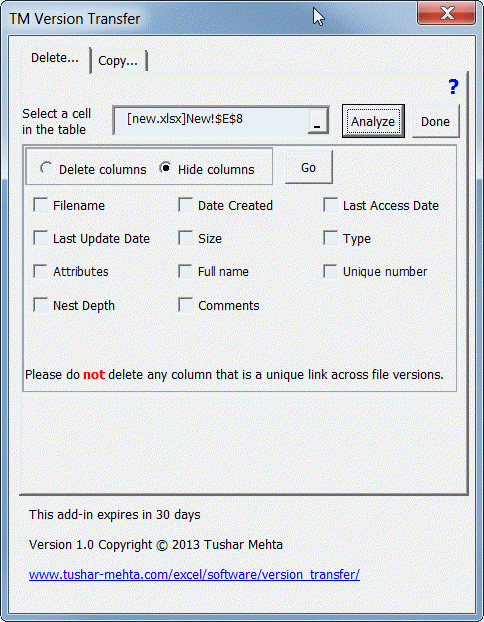The height and width of the screenshot is (622, 484).
Task: Open the blue question mark help
Action: coord(453,86)
